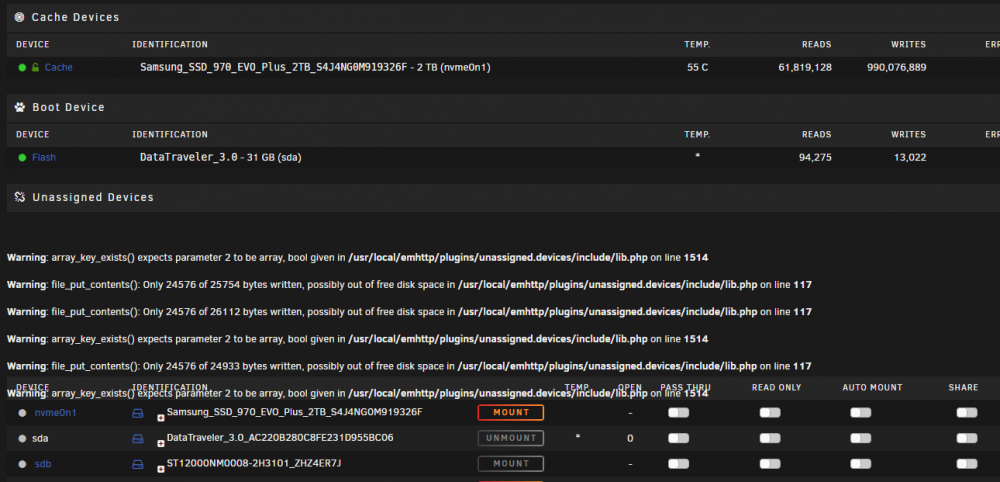Click the 24933 bytes file_put_contents warning
Viewport: 1000px width, 482px height.
(409, 367)
